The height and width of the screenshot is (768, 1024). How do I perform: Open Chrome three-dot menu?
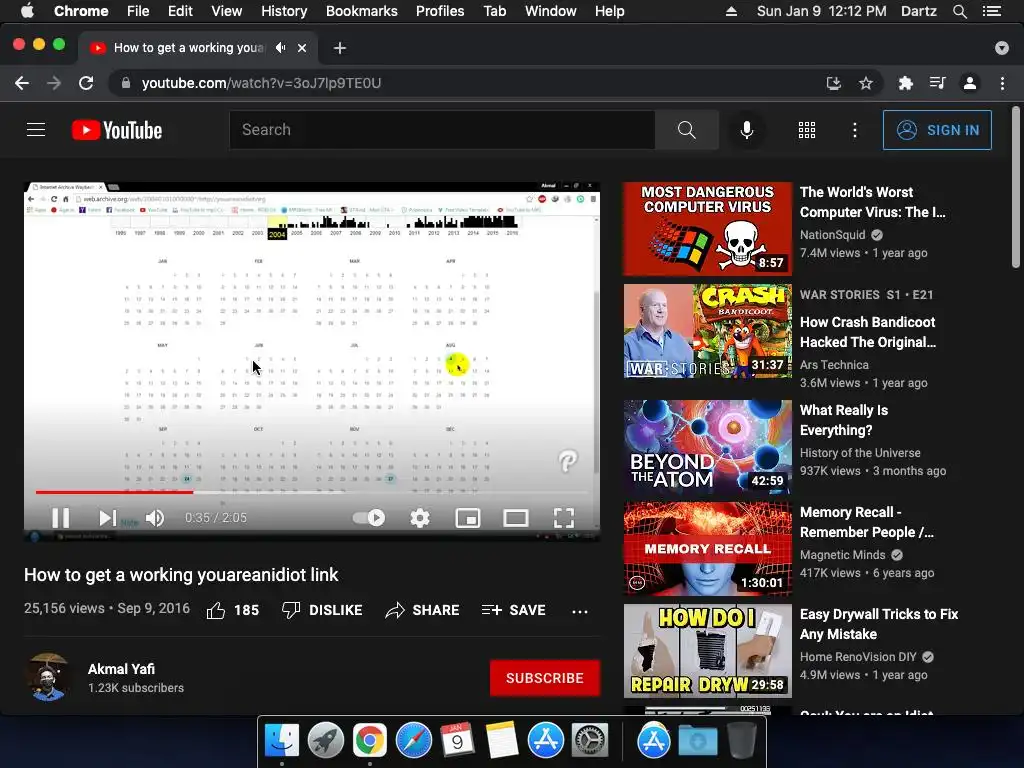coord(1002,83)
